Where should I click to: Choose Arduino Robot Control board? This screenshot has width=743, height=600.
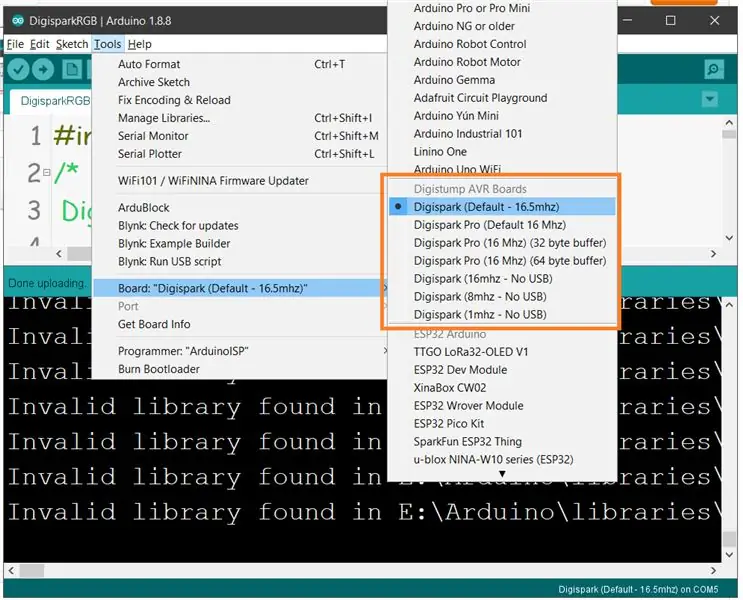(x=502, y=44)
